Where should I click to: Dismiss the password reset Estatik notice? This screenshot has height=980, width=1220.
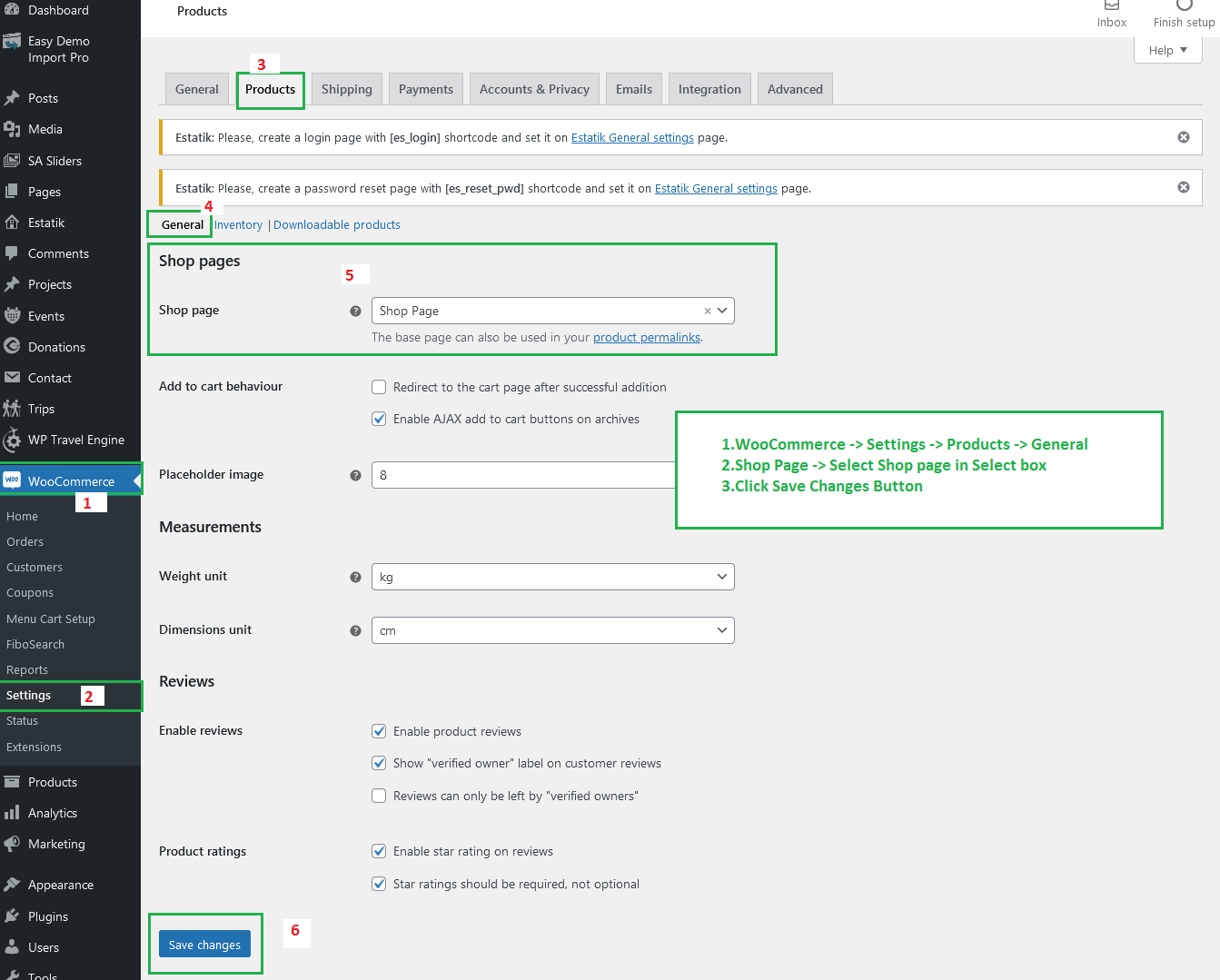(1184, 187)
